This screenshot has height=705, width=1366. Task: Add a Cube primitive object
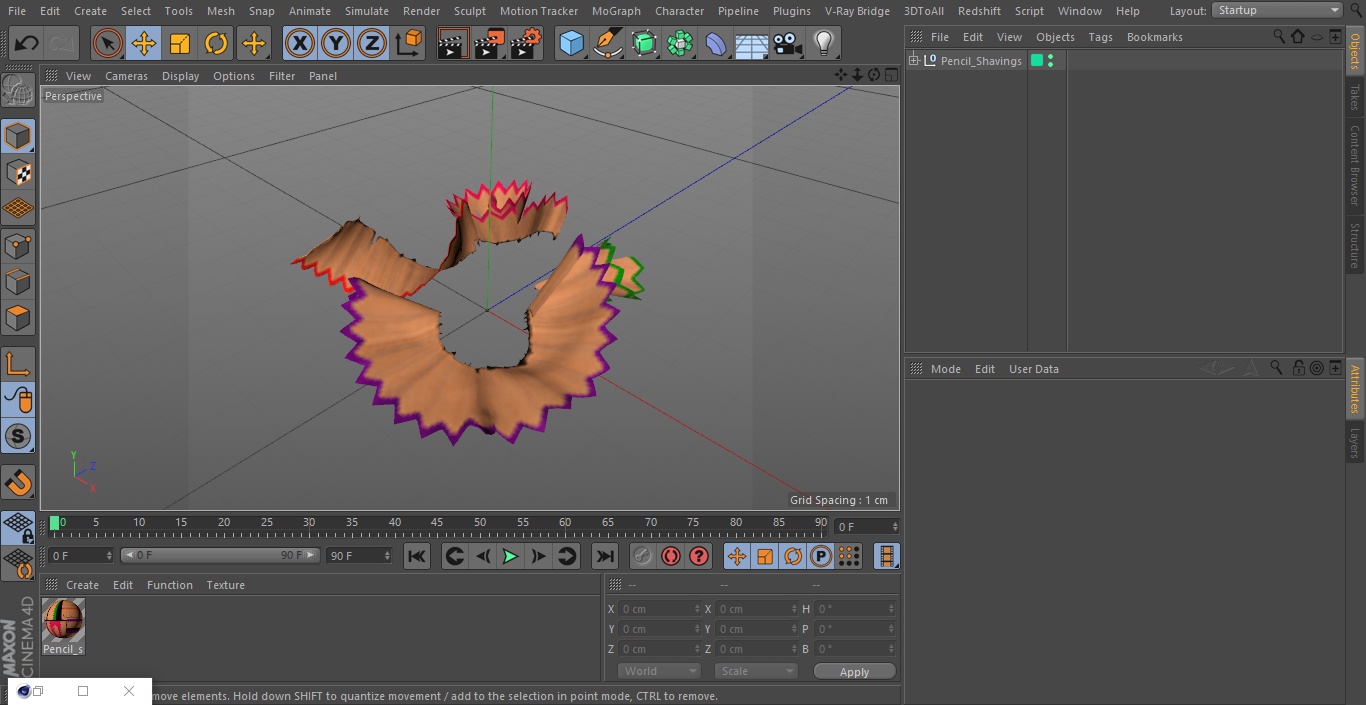pos(571,44)
